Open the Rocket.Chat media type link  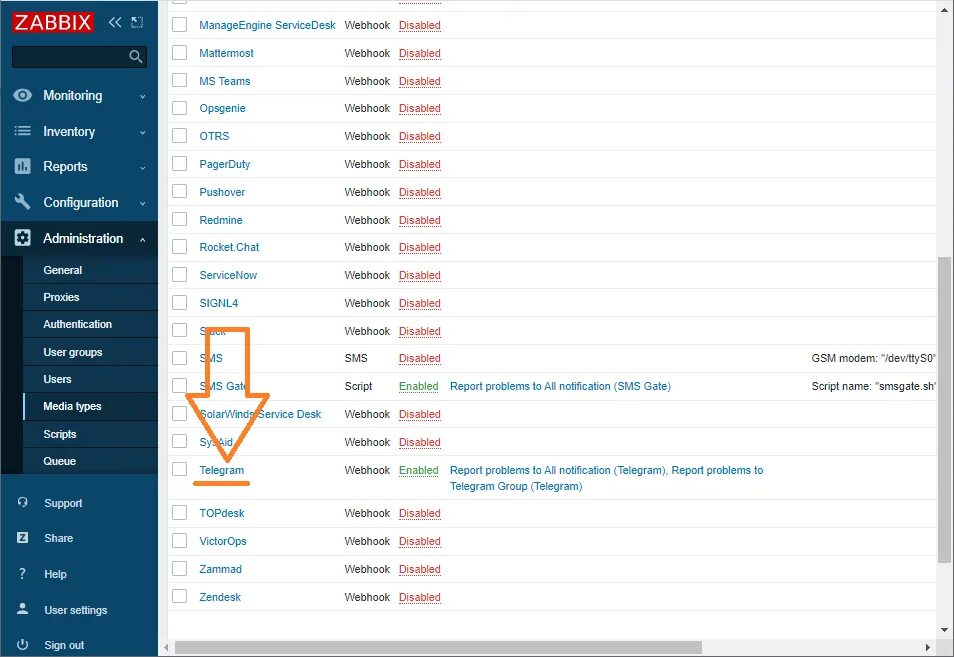229,247
